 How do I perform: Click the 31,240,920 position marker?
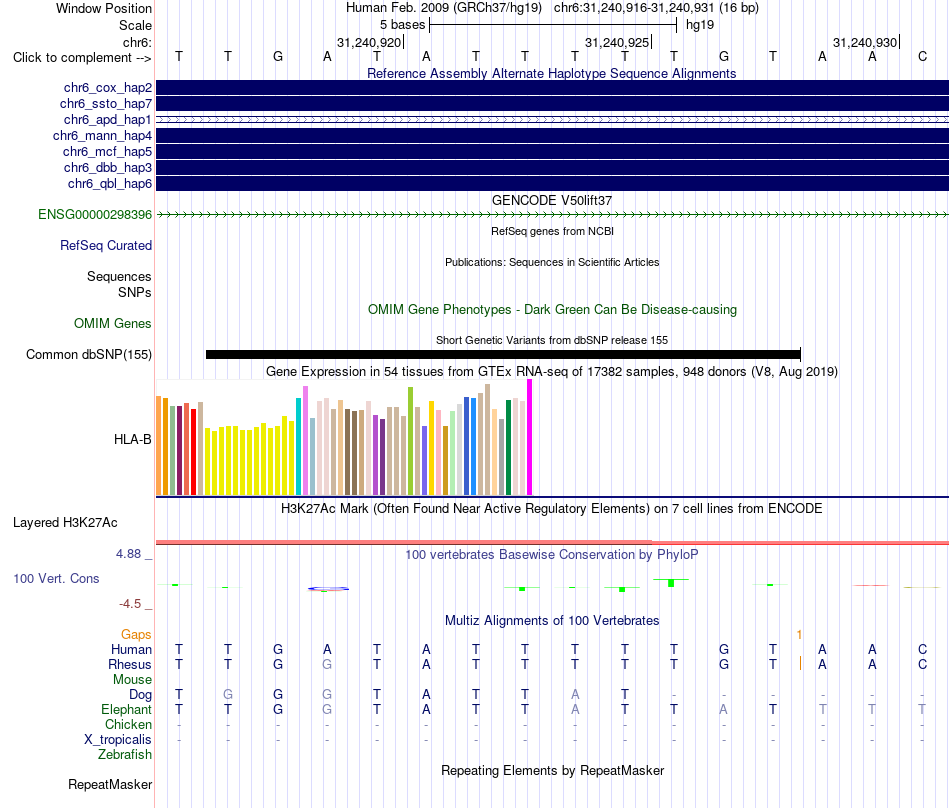coord(370,42)
